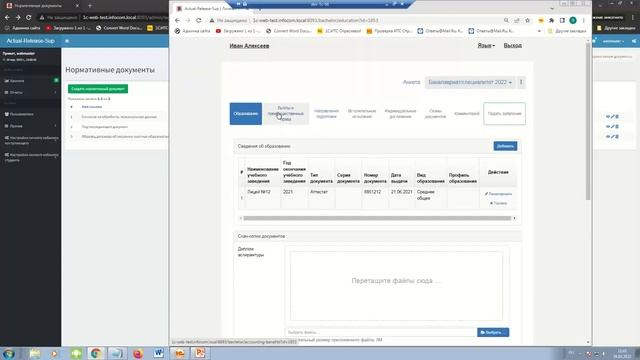Open File Explorer from the taskbar
Viewport: 640px width, 360px height.
(35, 353)
